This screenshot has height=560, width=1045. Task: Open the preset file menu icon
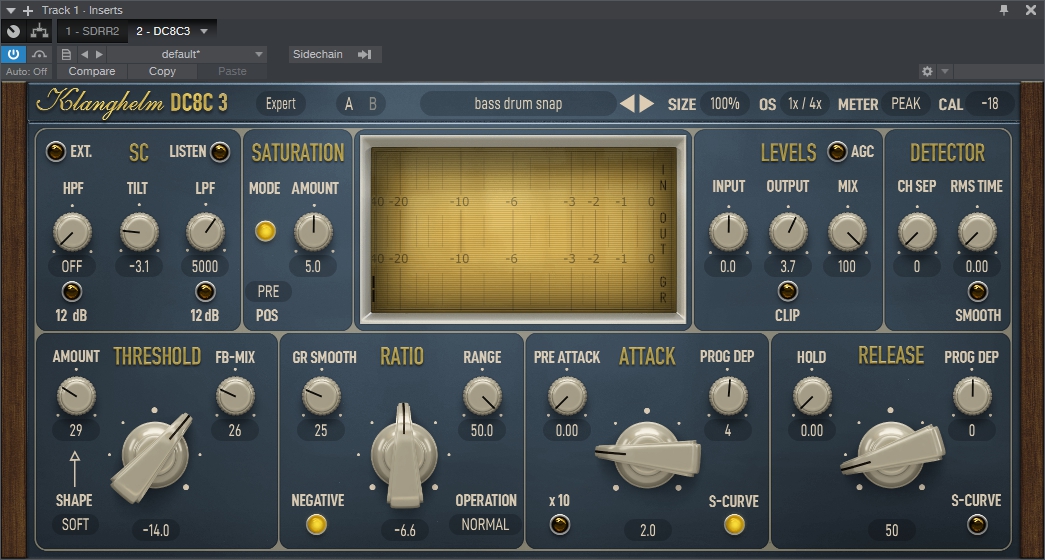pyautogui.click(x=66, y=54)
